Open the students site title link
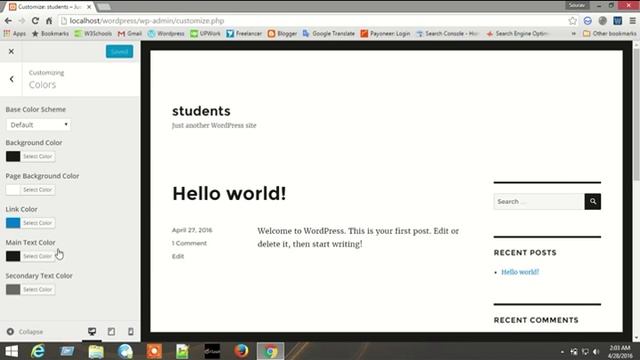640x360 pixels. click(x=201, y=111)
